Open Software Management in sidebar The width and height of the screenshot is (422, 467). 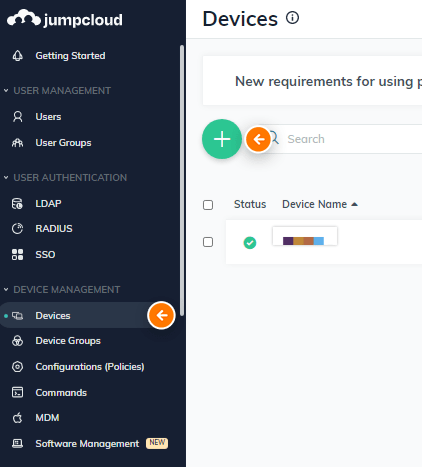87,444
